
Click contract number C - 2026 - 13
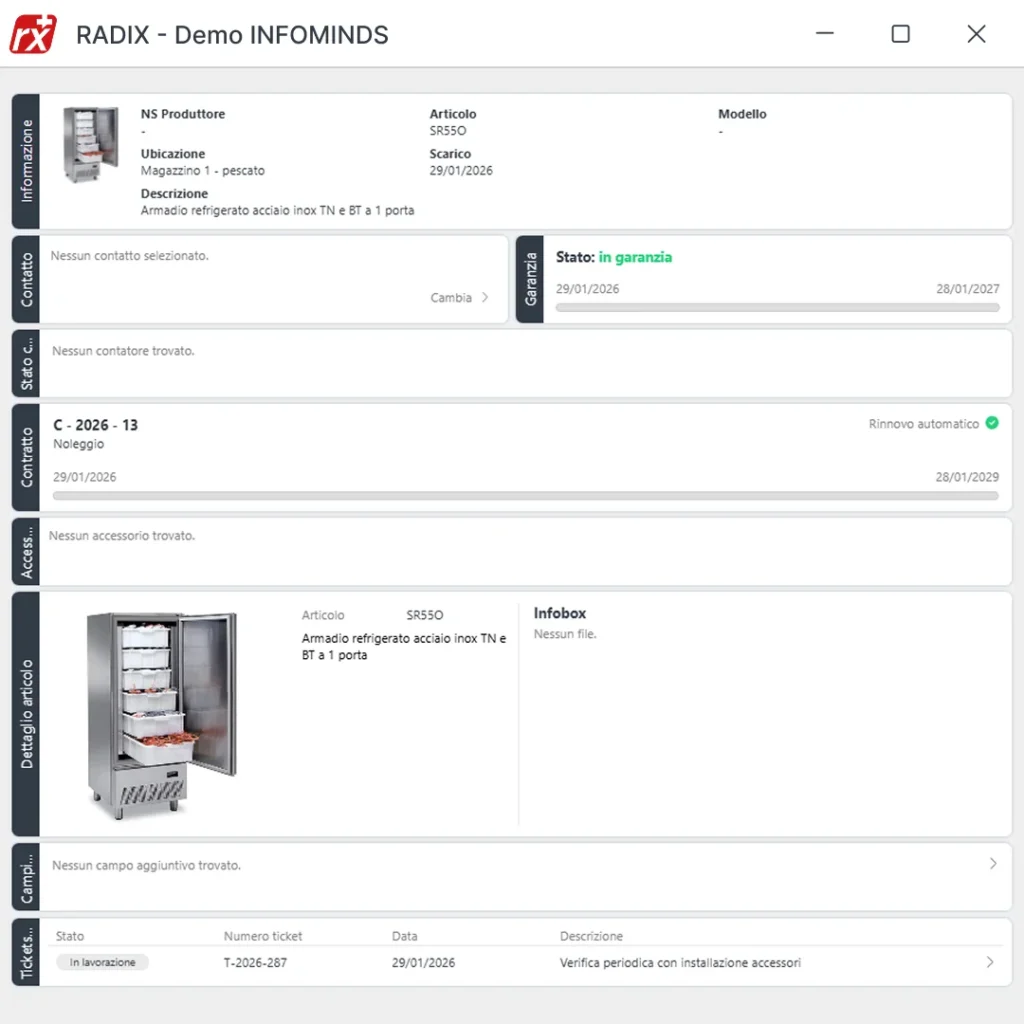pos(96,425)
